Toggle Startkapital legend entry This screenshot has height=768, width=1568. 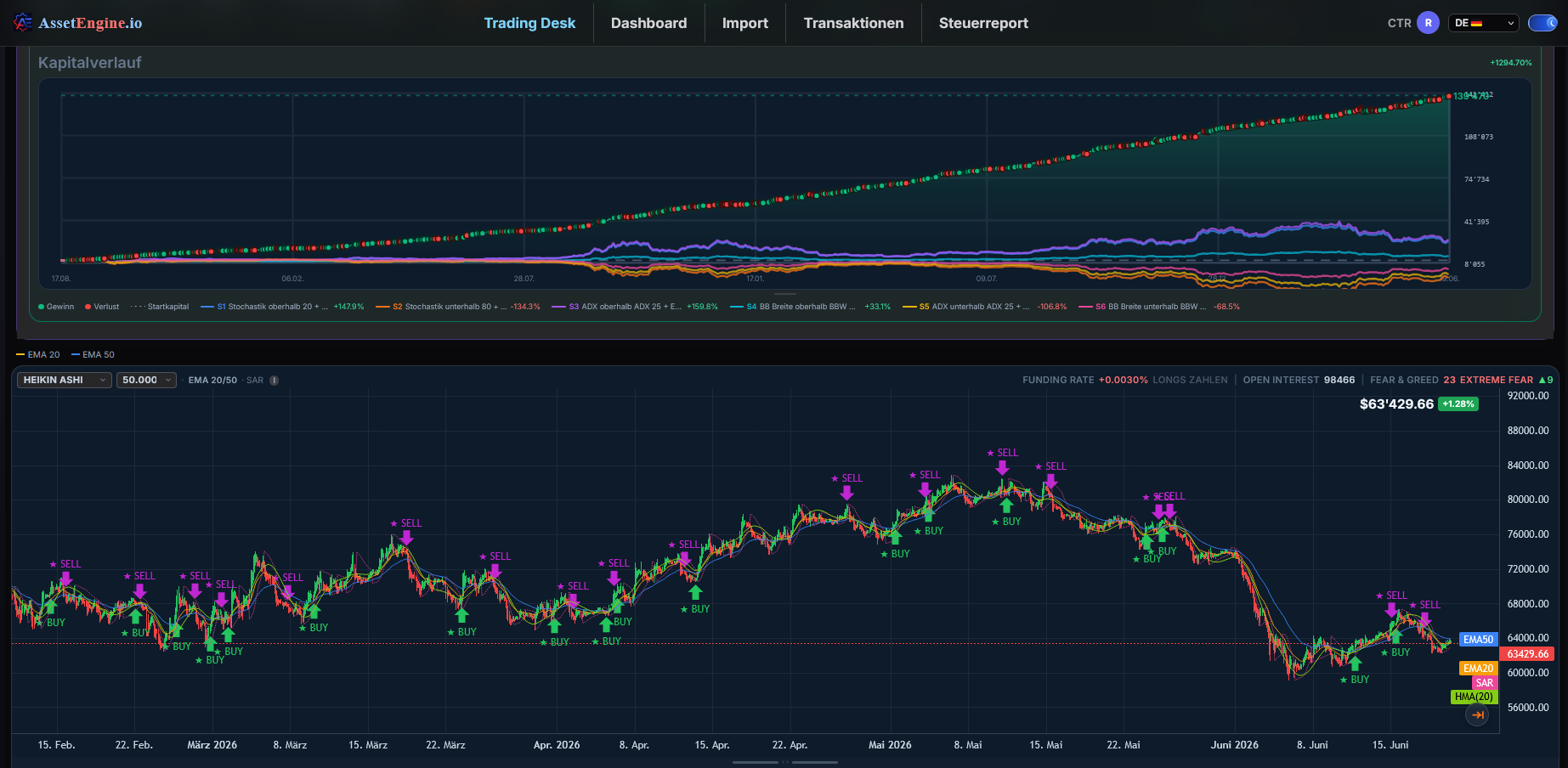pyautogui.click(x=160, y=307)
